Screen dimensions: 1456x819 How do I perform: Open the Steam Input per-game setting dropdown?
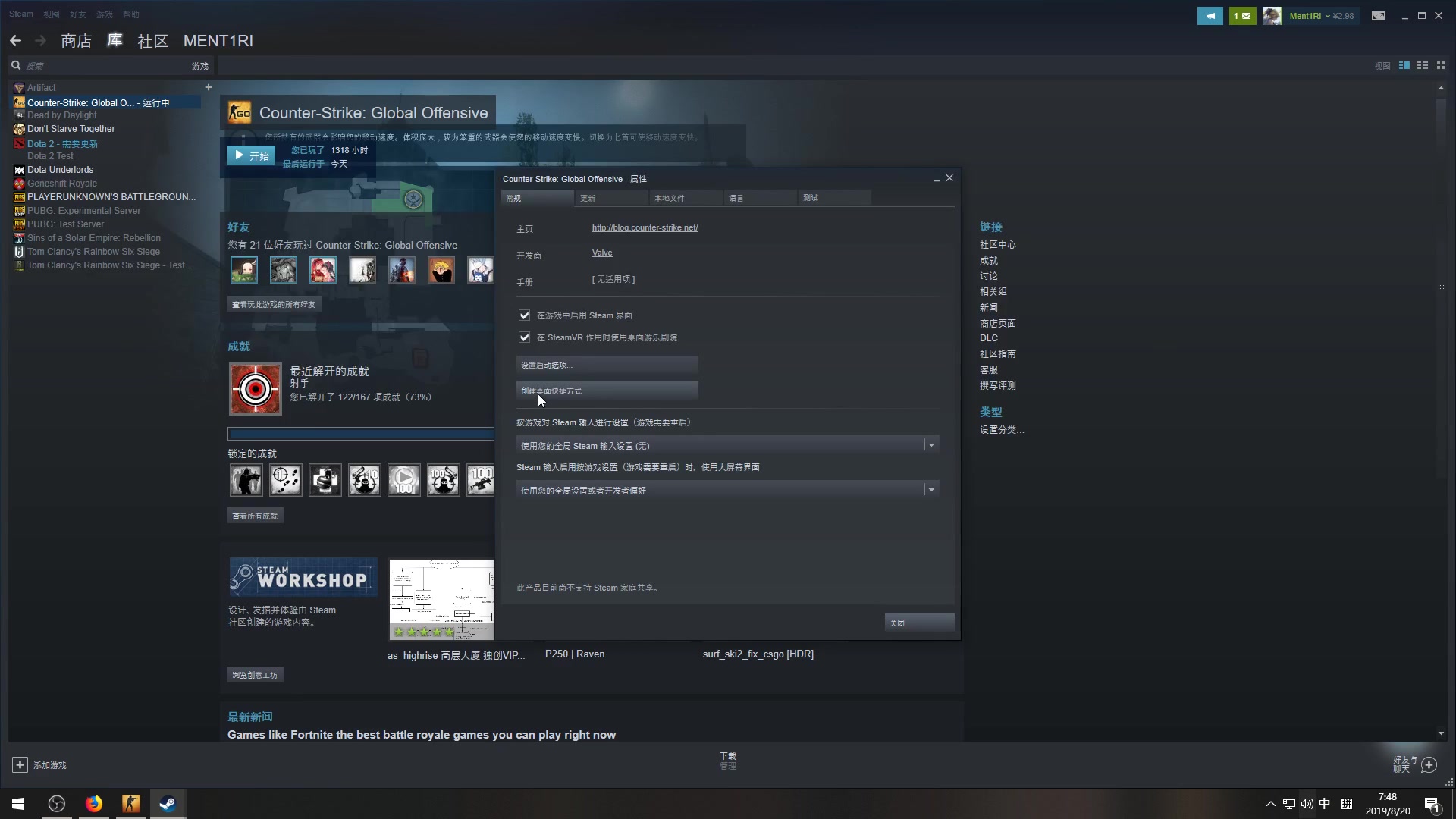727,446
